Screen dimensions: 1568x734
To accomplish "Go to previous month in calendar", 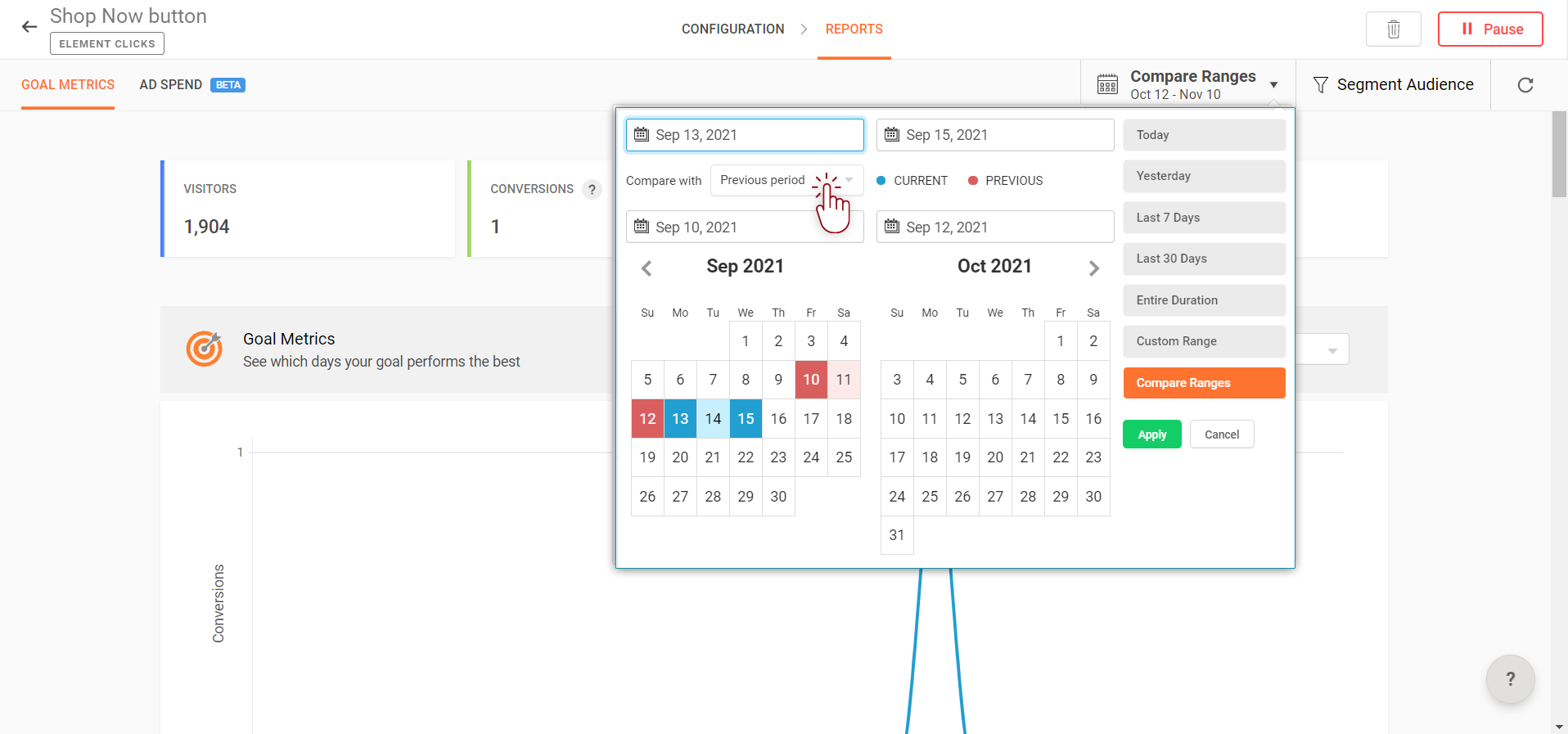I will pyautogui.click(x=647, y=268).
